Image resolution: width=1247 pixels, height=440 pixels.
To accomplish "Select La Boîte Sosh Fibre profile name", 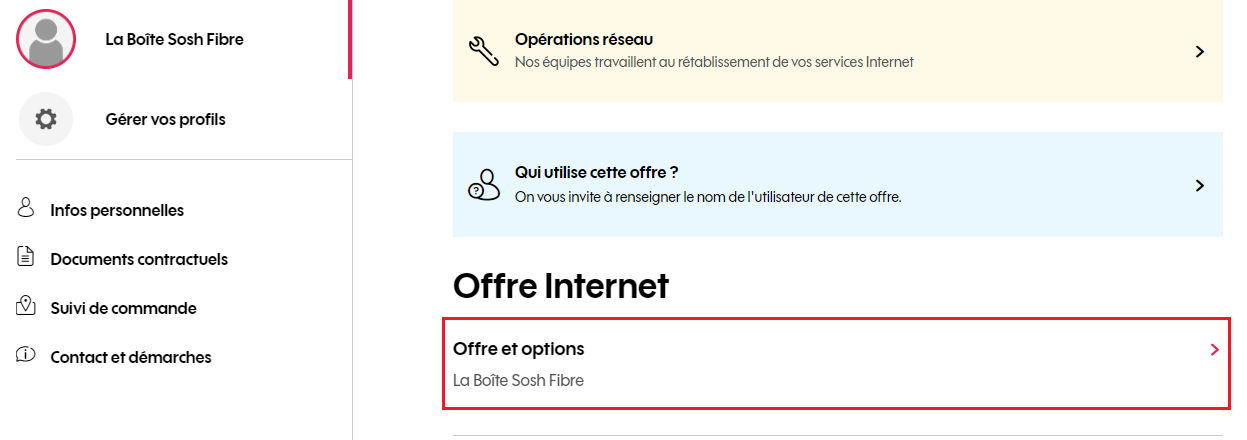I will pos(175,39).
